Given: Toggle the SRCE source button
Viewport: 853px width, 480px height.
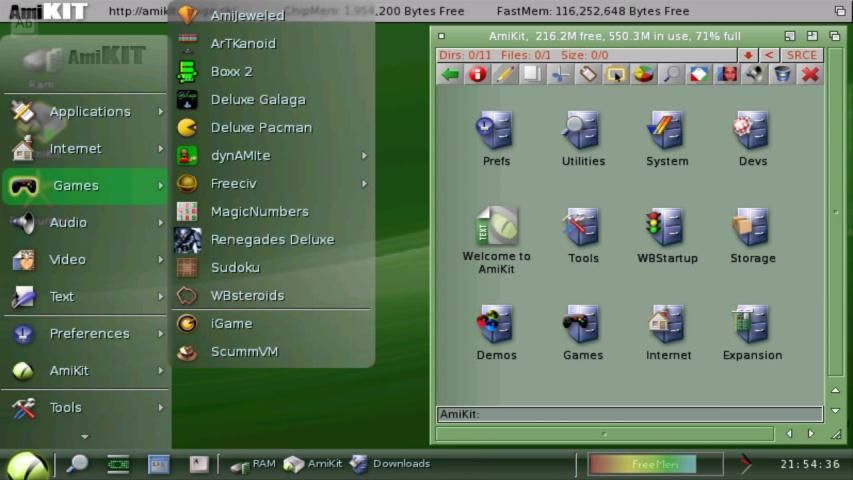Looking at the screenshot, I should pyautogui.click(x=802, y=55).
